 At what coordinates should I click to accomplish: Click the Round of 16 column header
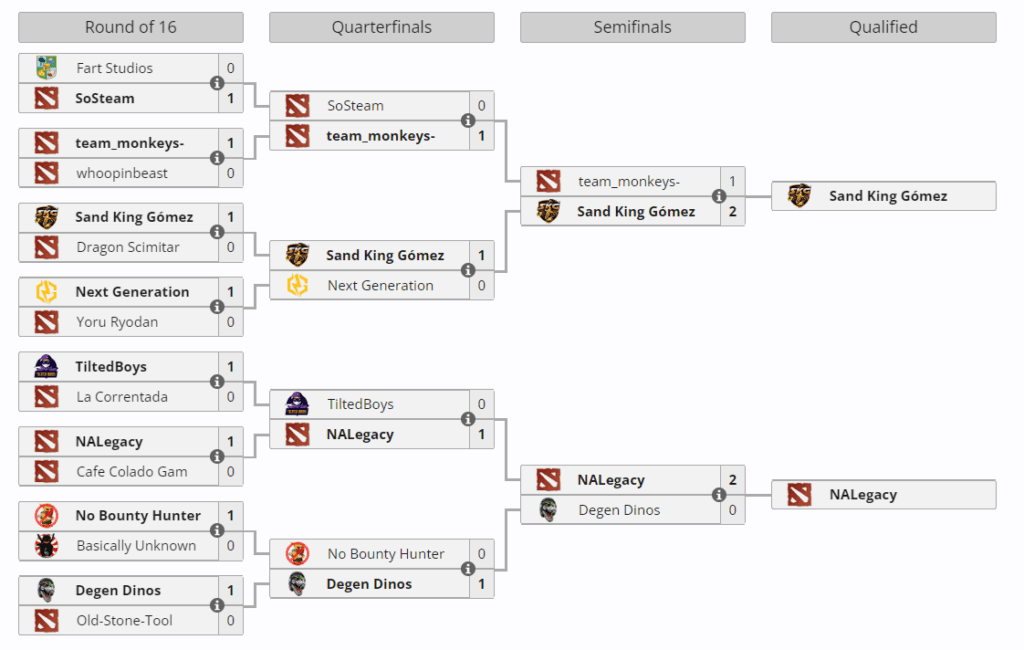[130, 27]
